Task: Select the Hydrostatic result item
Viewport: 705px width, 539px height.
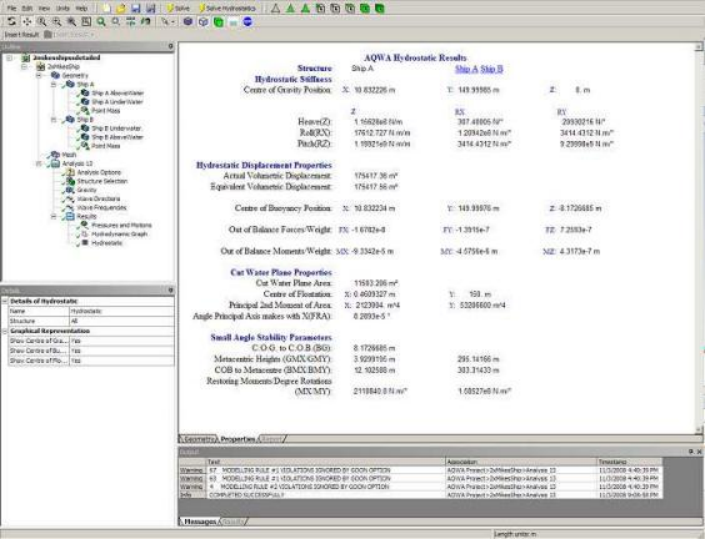Action: [107, 243]
